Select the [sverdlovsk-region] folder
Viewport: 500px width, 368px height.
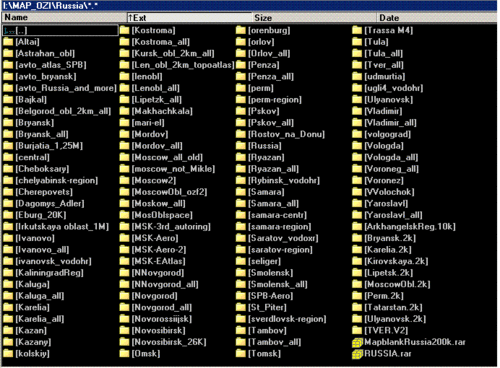(x=281, y=319)
